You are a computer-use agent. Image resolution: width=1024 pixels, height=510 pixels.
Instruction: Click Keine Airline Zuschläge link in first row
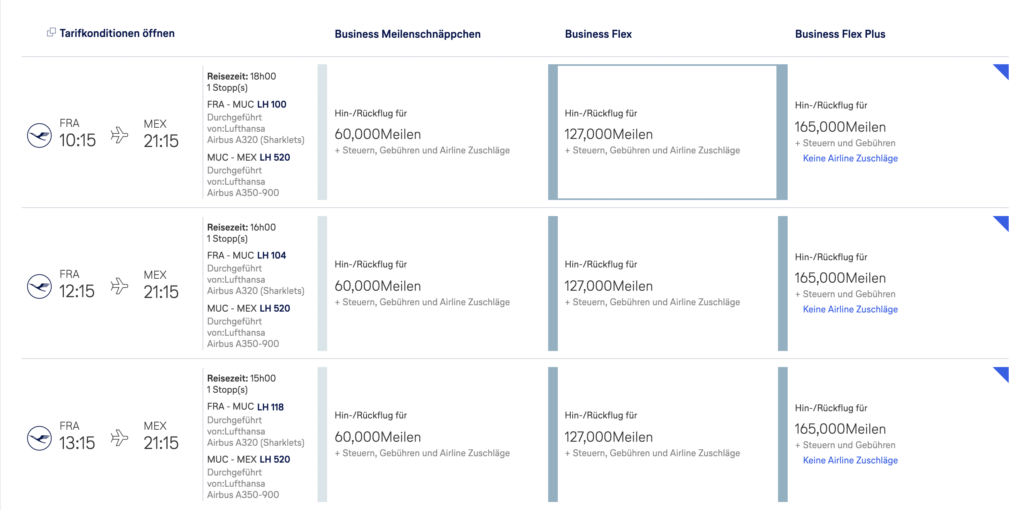pyautogui.click(x=850, y=158)
